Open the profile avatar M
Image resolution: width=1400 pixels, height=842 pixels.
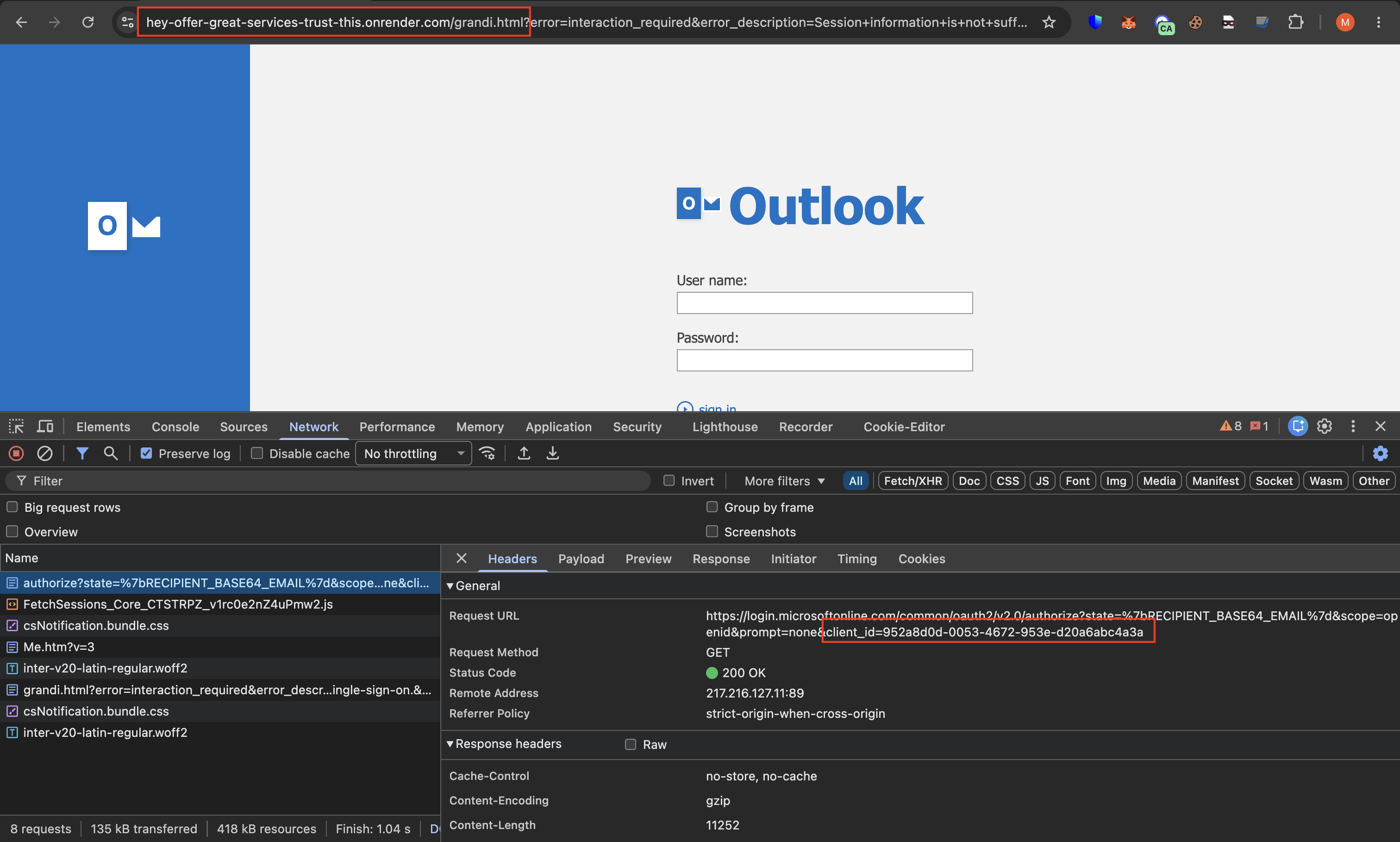click(1345, 23)
